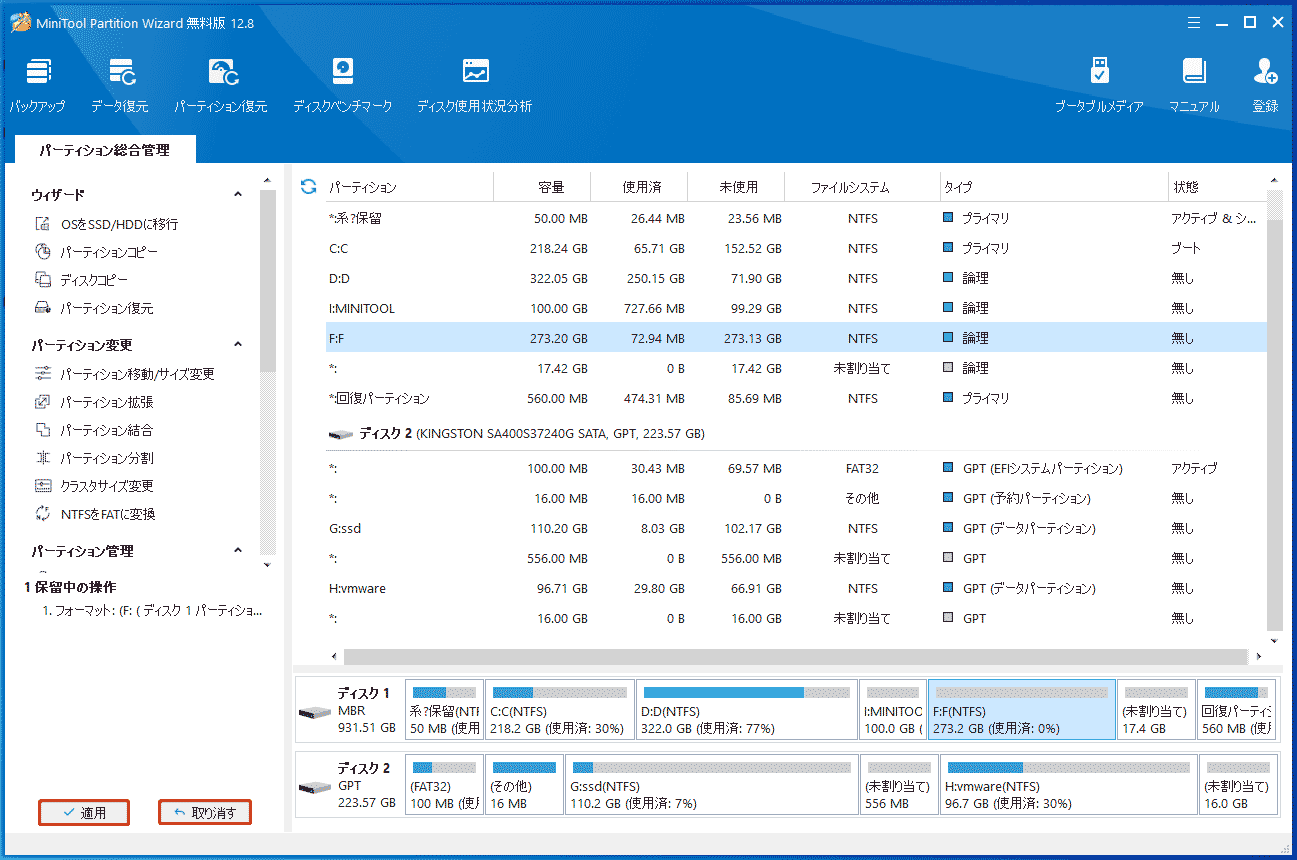Select the H:vmware partition row

(x=796, y=588)
